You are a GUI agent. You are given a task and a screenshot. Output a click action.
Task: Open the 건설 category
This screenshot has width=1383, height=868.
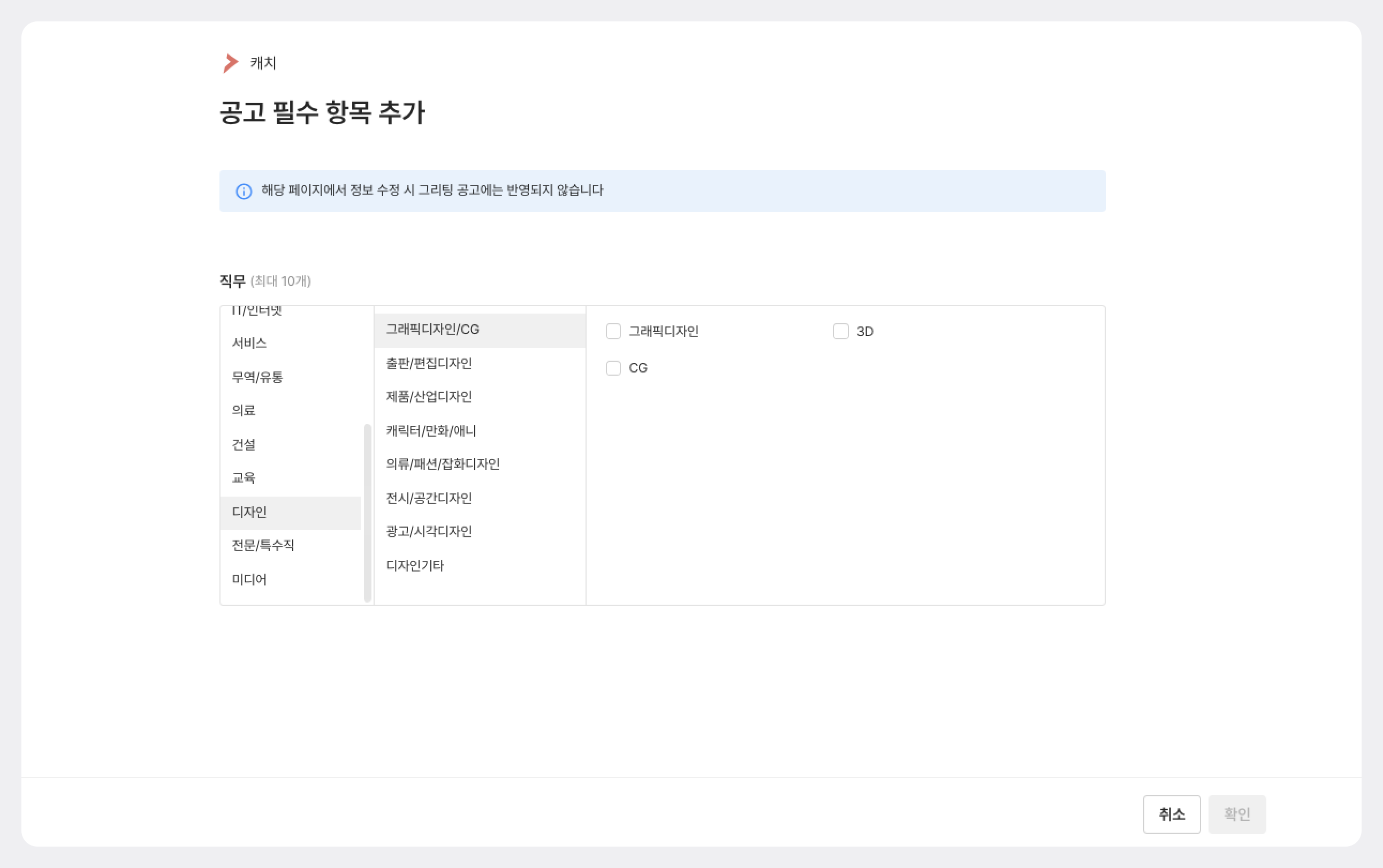click(x=244, y=444)
